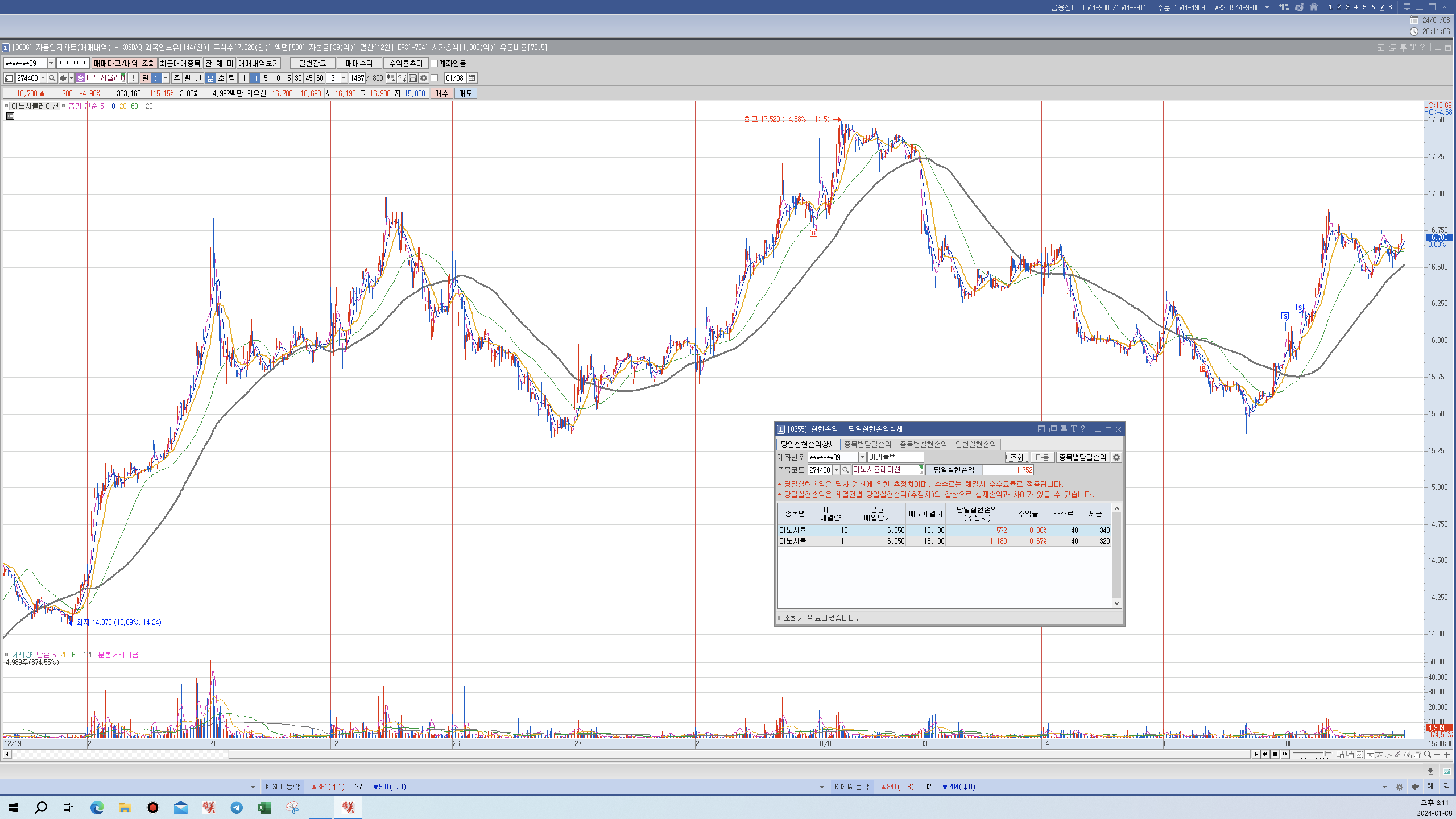Click the fast-forward button in chart scroll bar
This screenshot has height=819, width=1456.
(x=1285, y=754)
